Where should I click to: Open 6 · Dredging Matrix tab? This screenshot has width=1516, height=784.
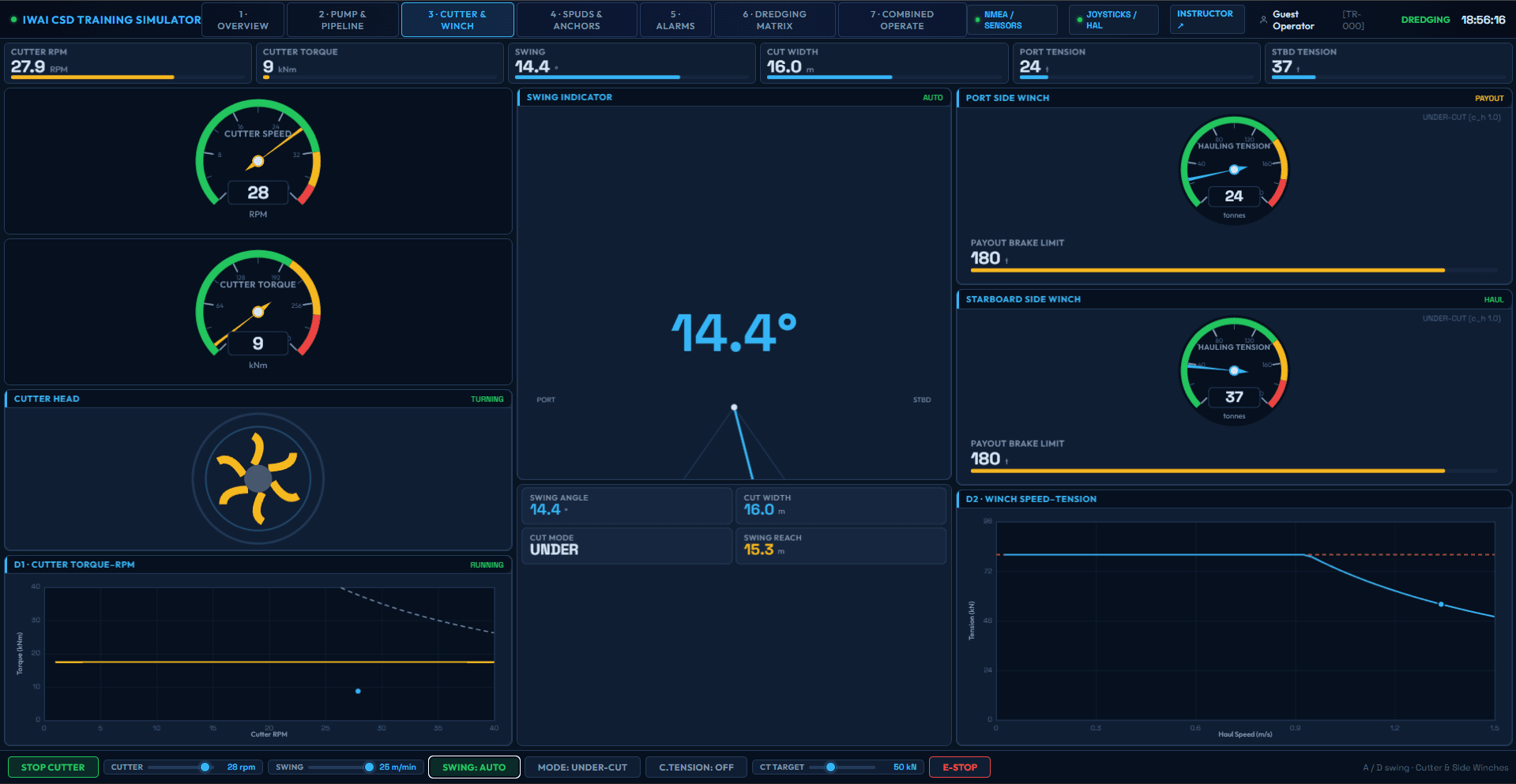click(x=774, y=20)
